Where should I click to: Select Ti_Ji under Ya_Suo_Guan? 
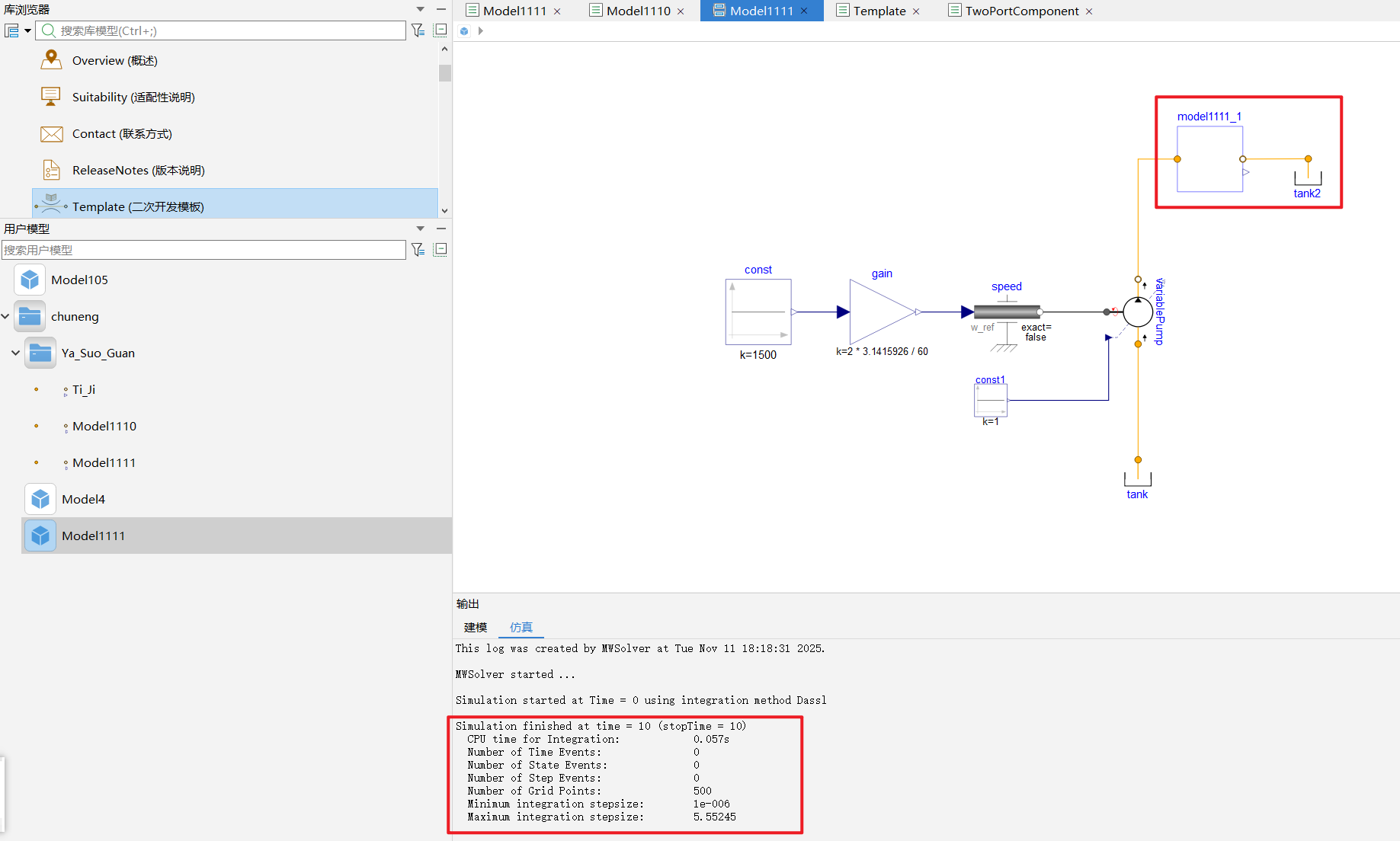[84, 390]
